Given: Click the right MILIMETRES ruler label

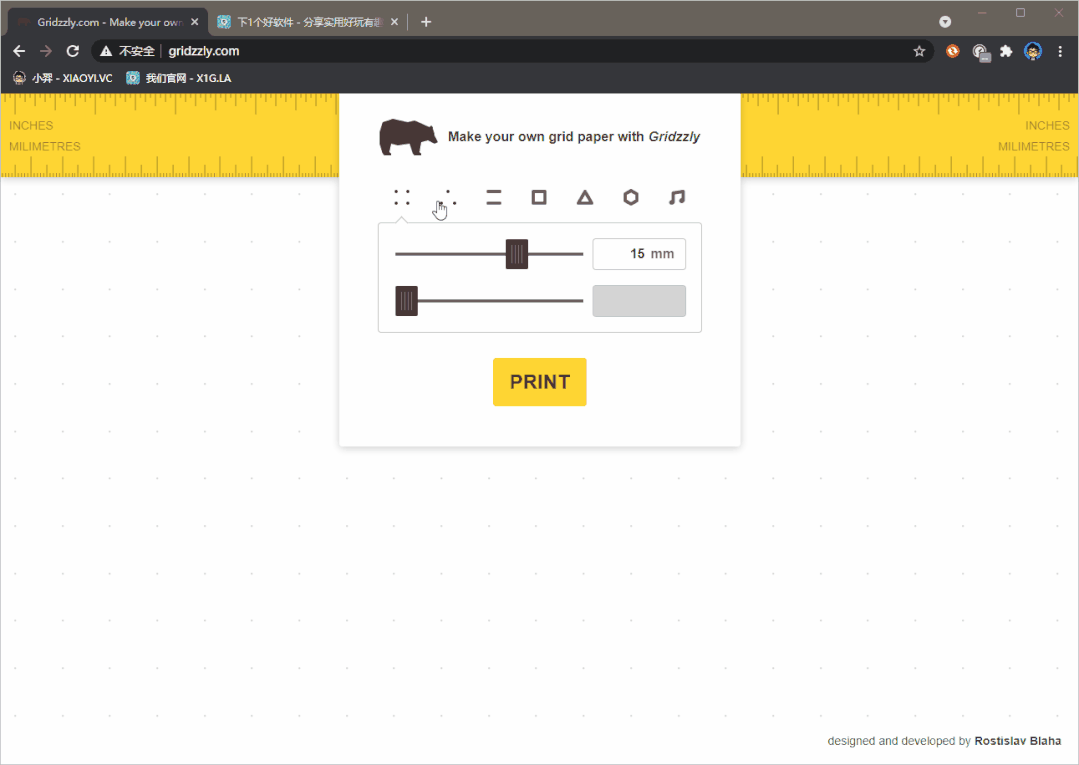Looking at the screenshot, I should point(1034,147).
